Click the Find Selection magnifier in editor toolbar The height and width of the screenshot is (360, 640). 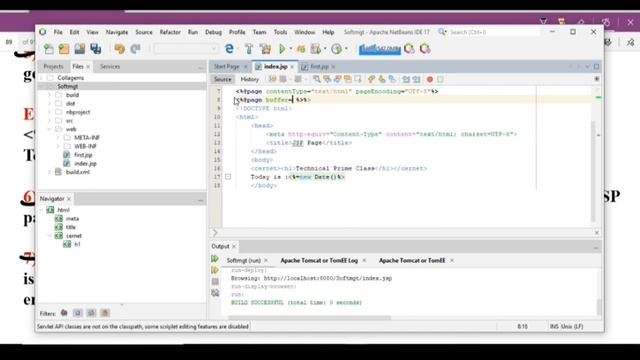pos(316,79)
